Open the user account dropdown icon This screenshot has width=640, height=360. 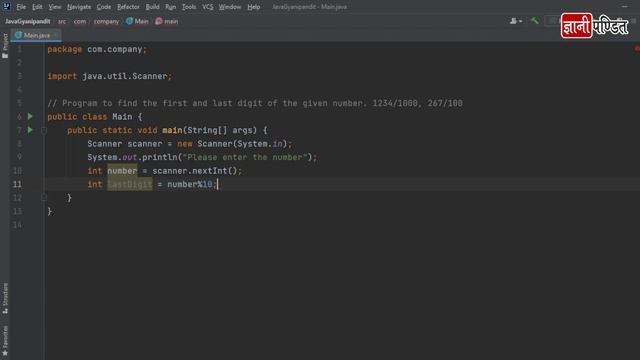coord(516,21)
